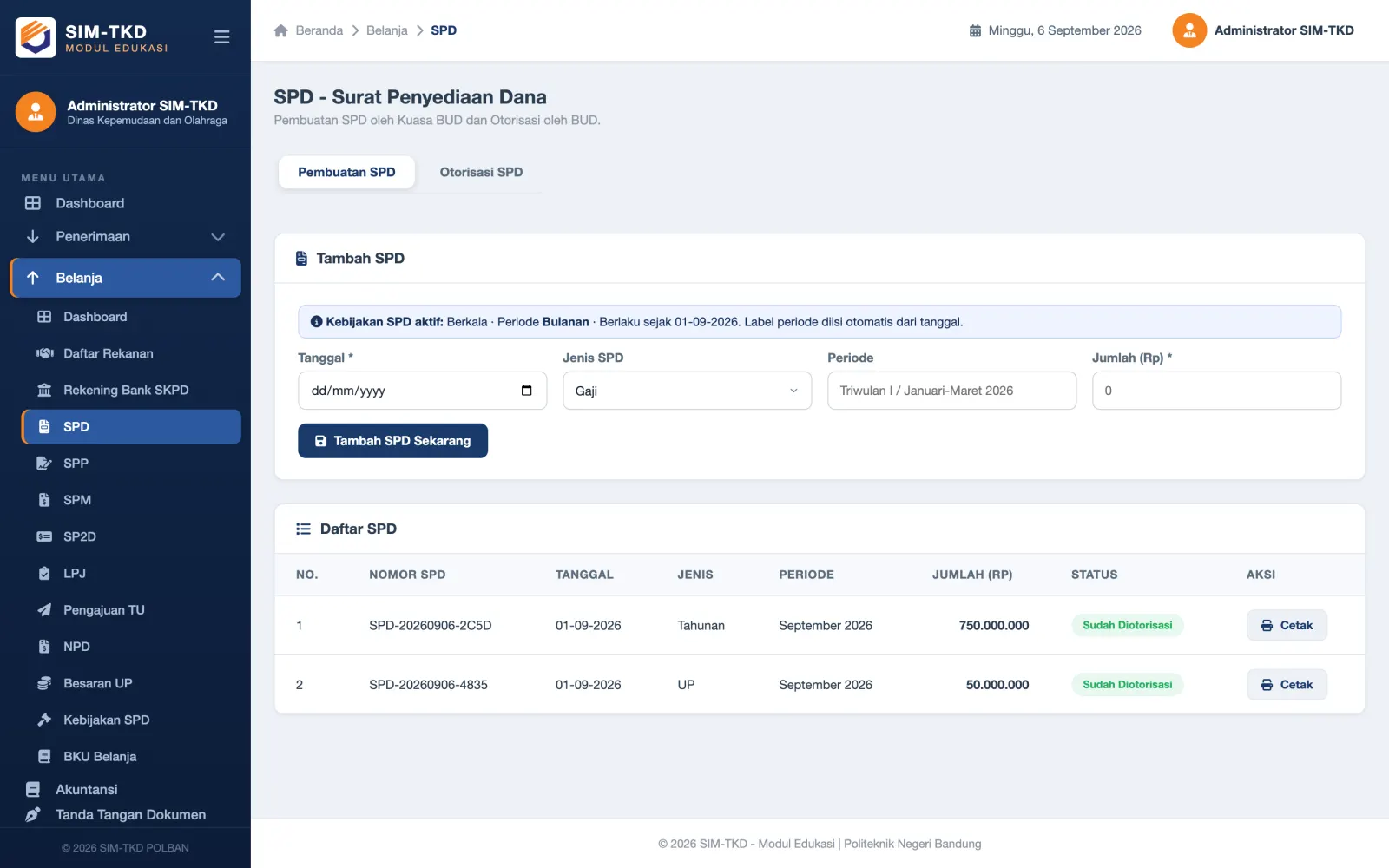This screenshot has width=1389, height=868.
Task: Click the Tanda Tangan Dokumen pen icon
Action: [x=33, y=814]
